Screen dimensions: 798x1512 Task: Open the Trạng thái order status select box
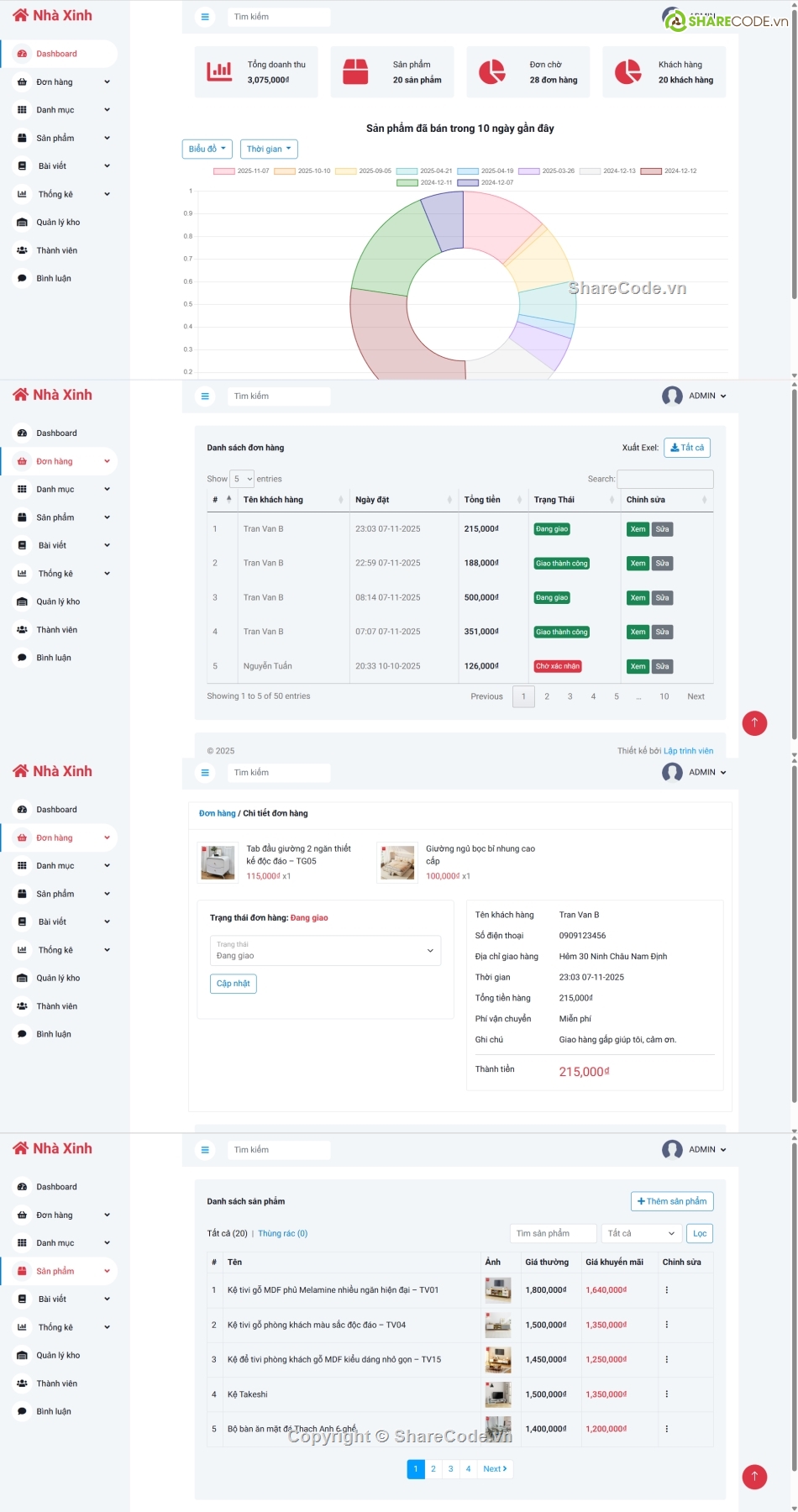325,951
